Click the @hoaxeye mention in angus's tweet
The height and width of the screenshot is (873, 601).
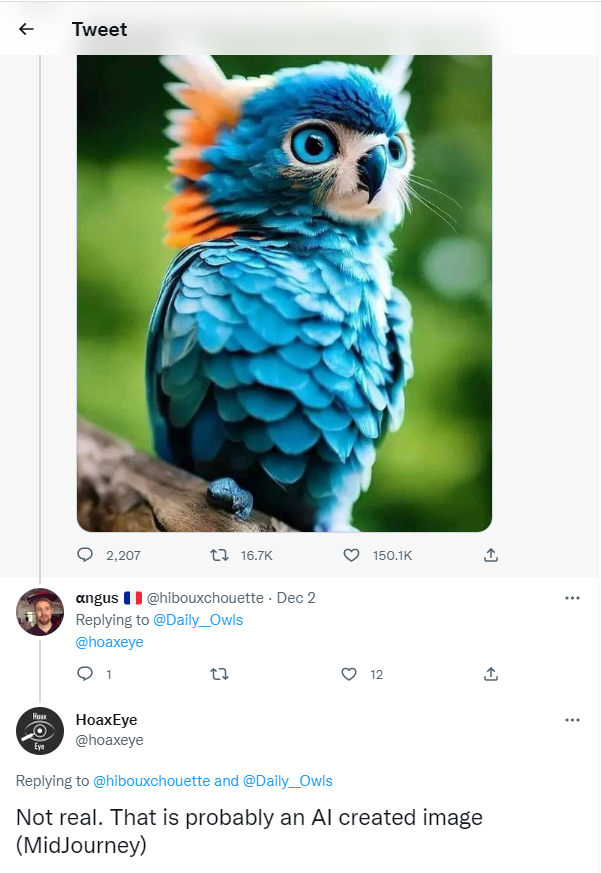[x=109, y=642]
